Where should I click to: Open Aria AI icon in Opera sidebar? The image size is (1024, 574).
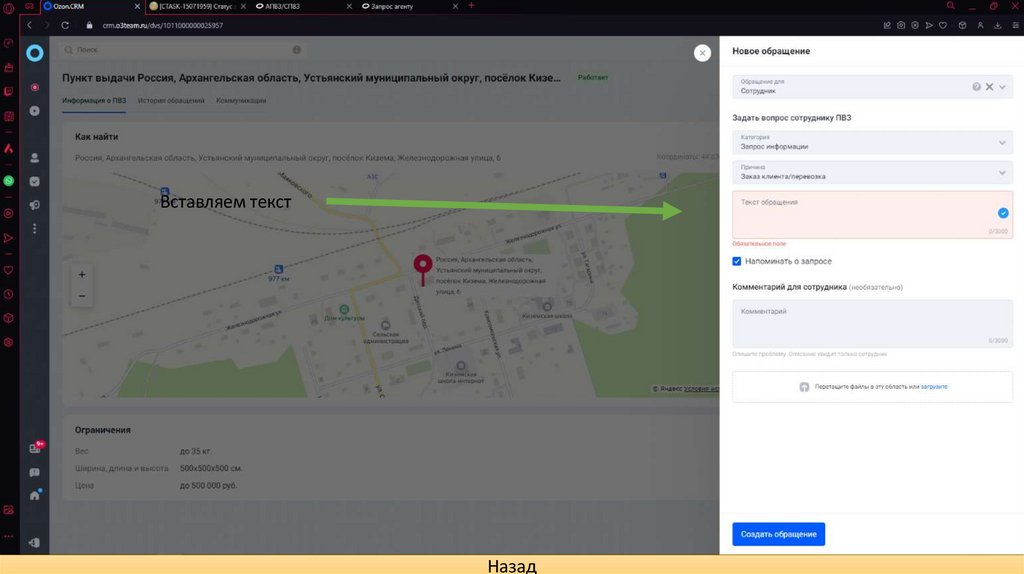(x=8, y=149)
